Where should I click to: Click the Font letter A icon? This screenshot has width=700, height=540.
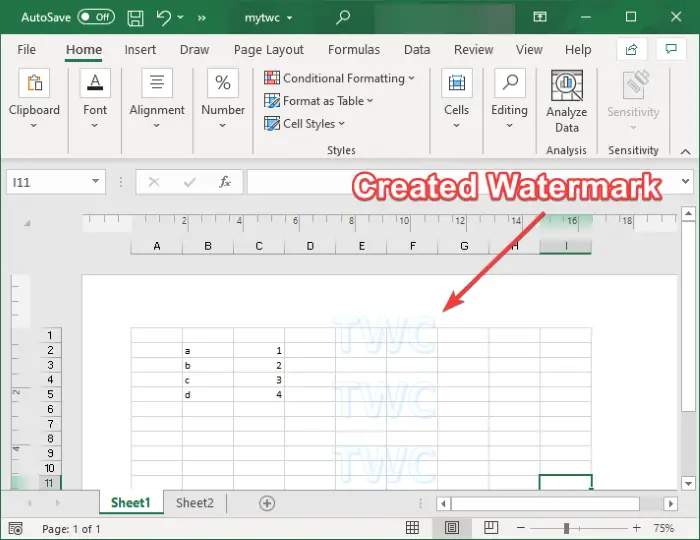click(95, 83)
